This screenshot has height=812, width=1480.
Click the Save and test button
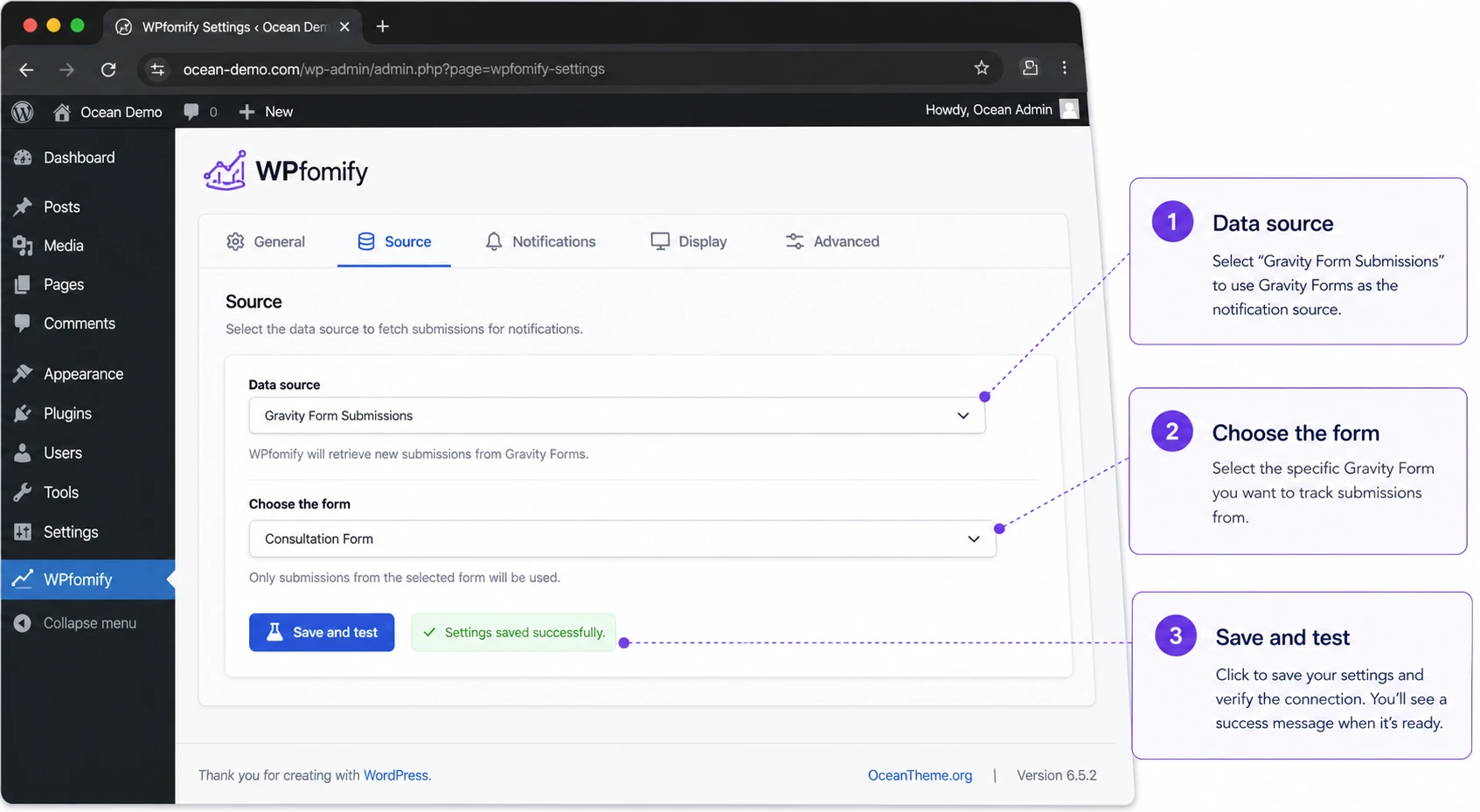(x=322, y=632)
